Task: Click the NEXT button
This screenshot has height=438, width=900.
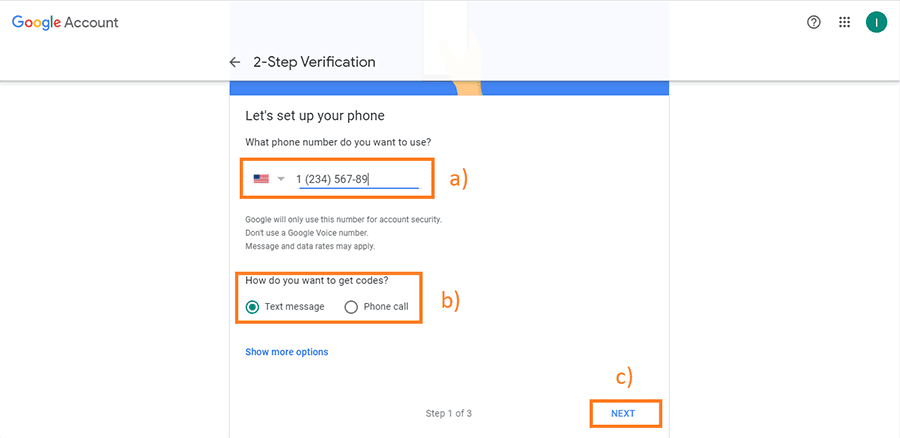Action: coord(623,413)
